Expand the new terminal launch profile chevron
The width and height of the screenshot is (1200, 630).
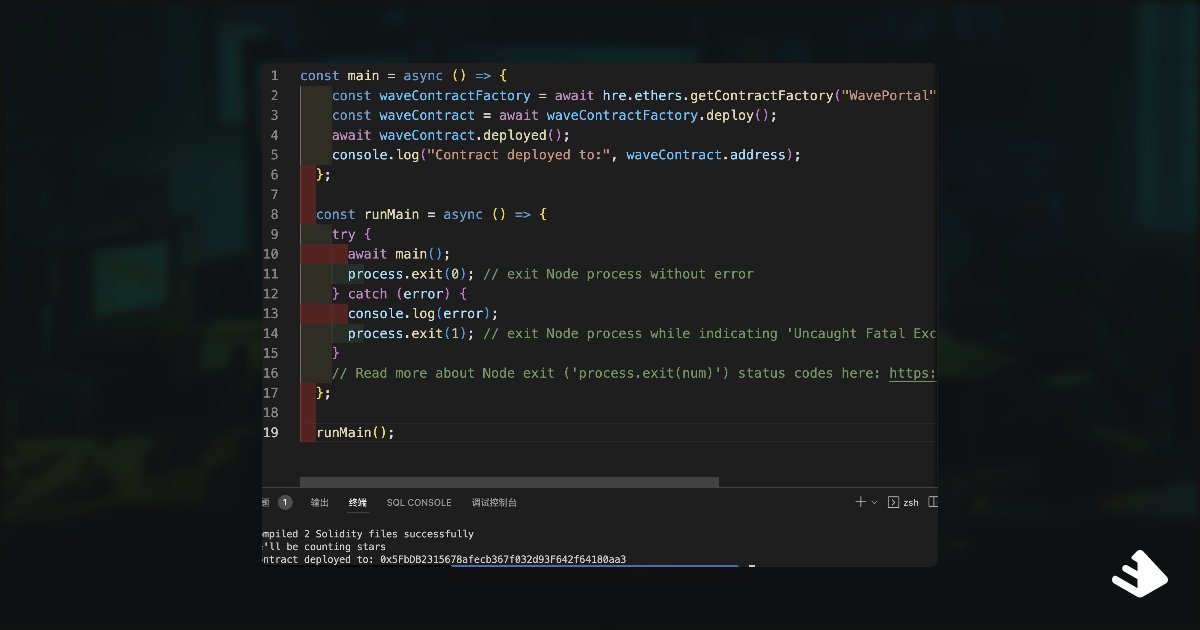874,503
